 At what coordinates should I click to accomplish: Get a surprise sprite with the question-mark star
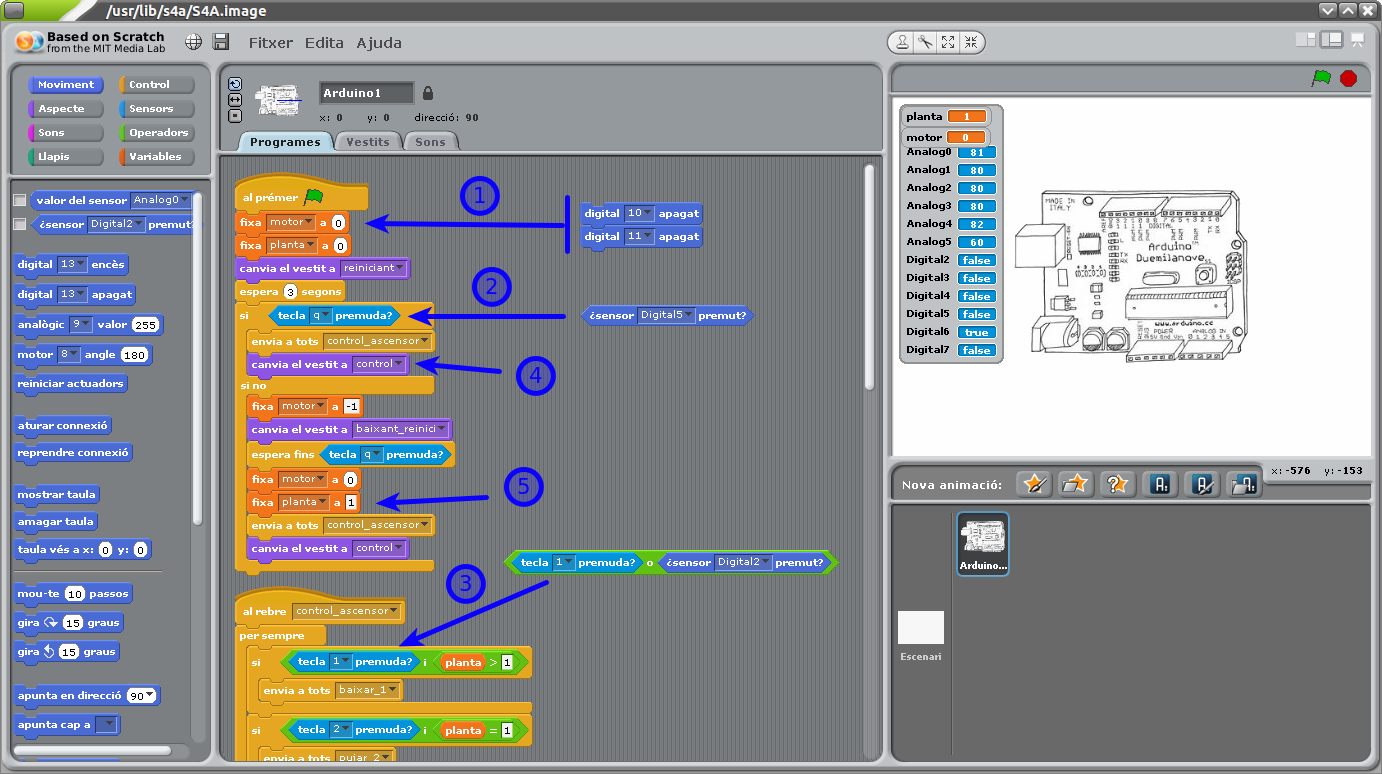(x=1117, y=484)
